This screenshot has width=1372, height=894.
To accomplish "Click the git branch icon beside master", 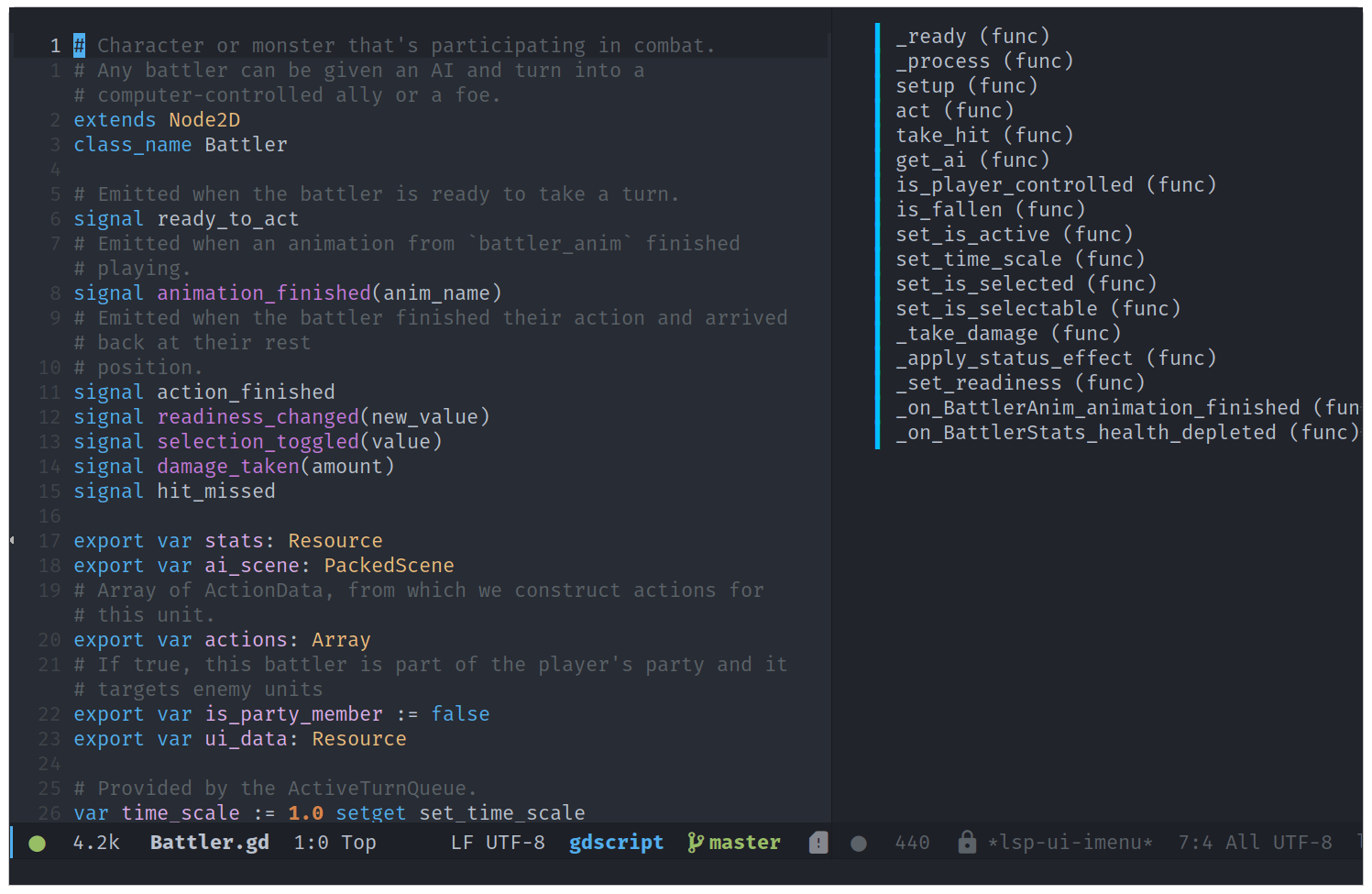I will coord(696,843).
